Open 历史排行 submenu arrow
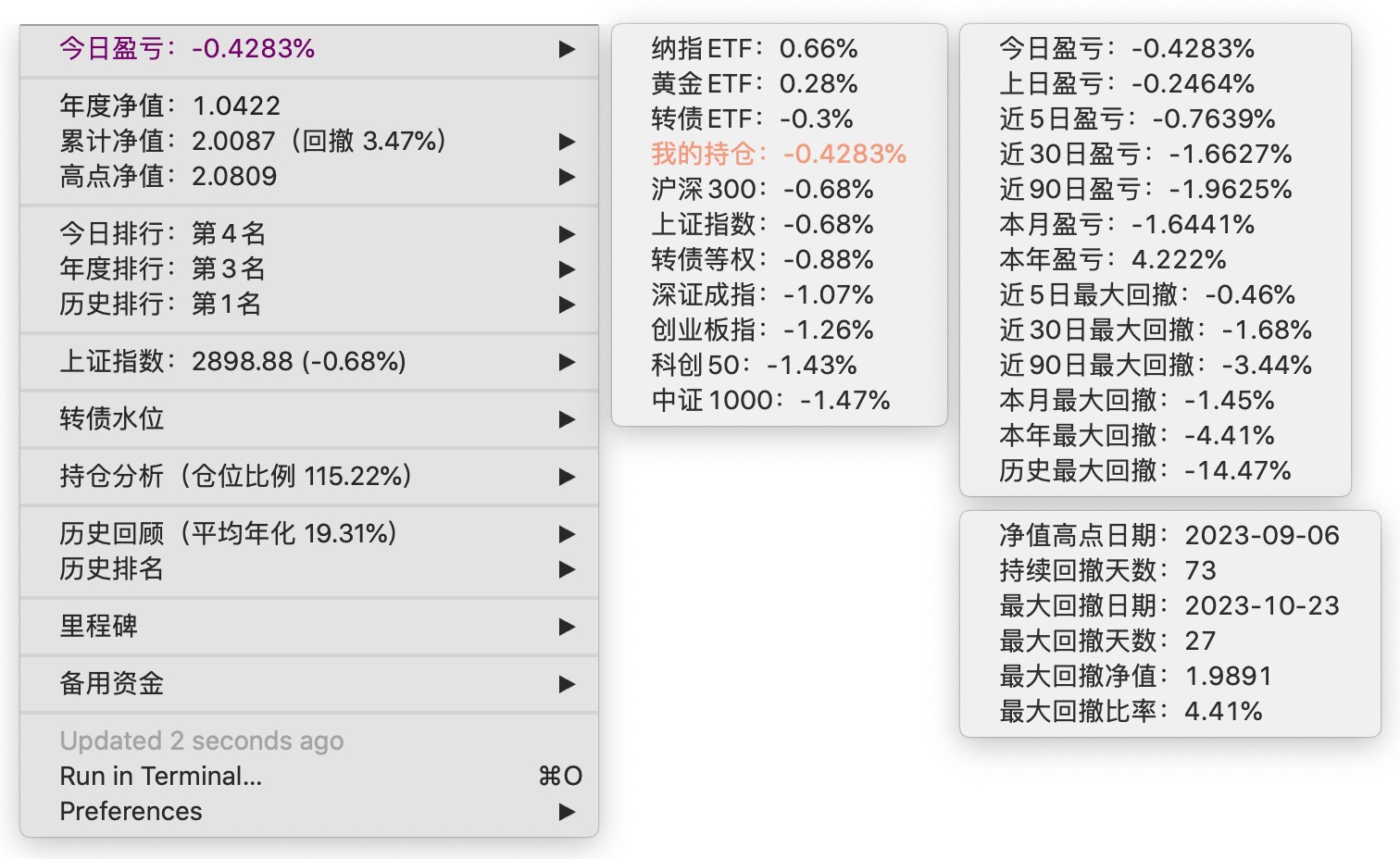This screenshot has width=1400, height=859. [567, 305]
